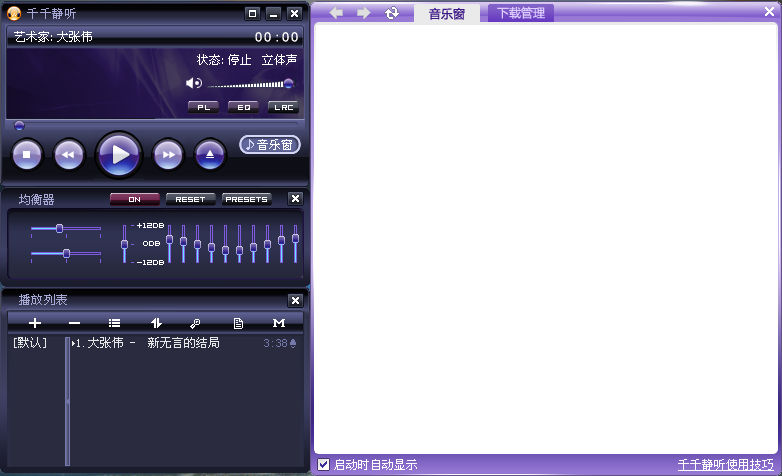Screen dimensions: 782x476
Task: Go back in the music window
Action: click(x=336, y=12)
